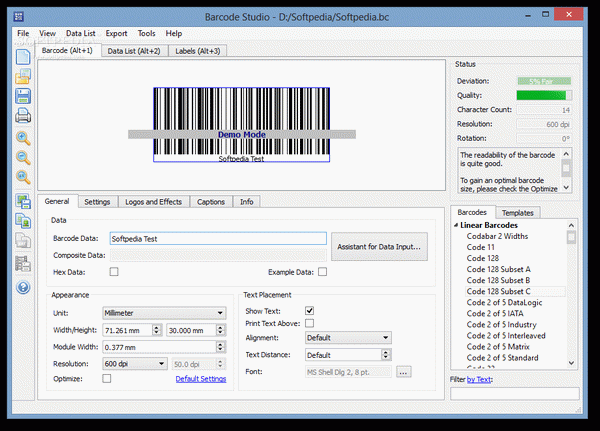Viewport: 600px width, 431px height.
Task: Enable Print Text Above checkbox
Action: [310, 323]
